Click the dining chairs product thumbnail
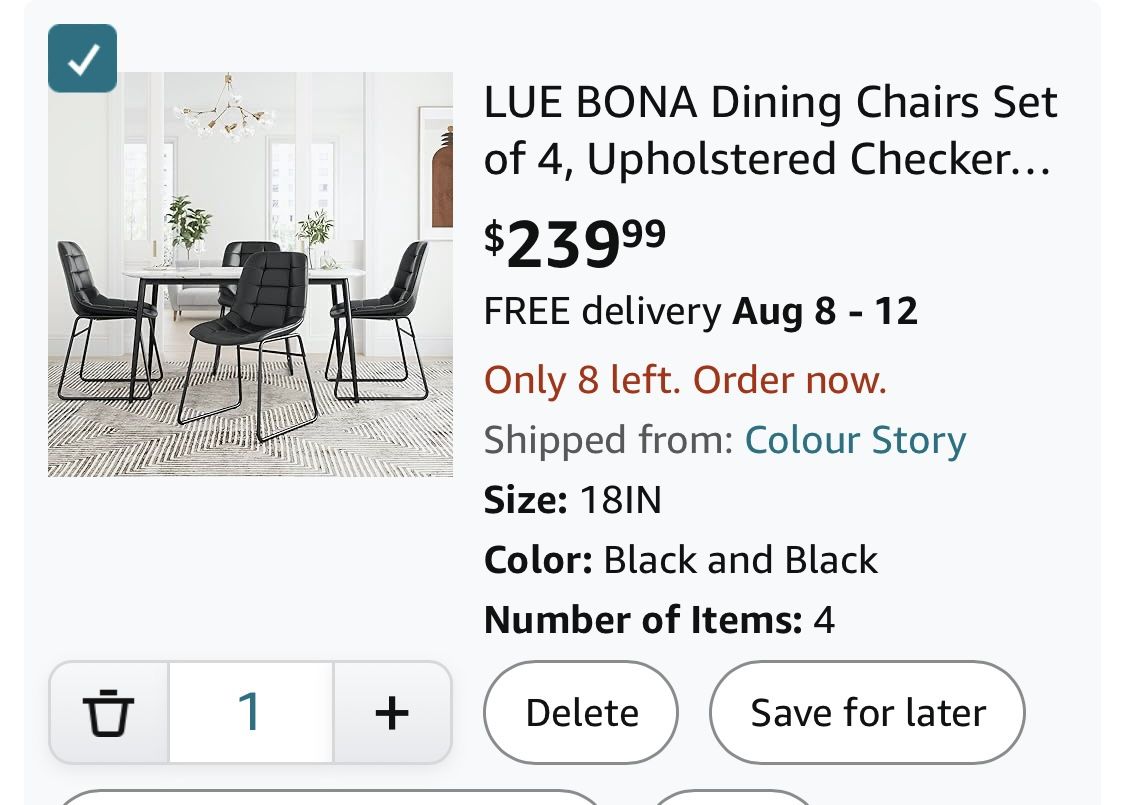The width and height of the screenshot is (1125, 805). pos(250,274)
